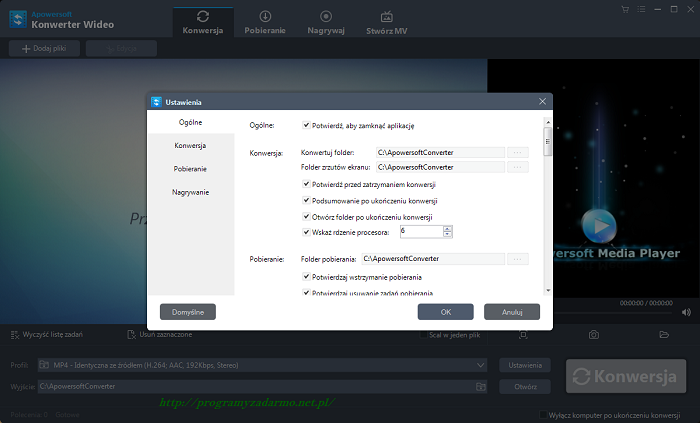Click folder icon in Wyjście output field

(481, 386)
